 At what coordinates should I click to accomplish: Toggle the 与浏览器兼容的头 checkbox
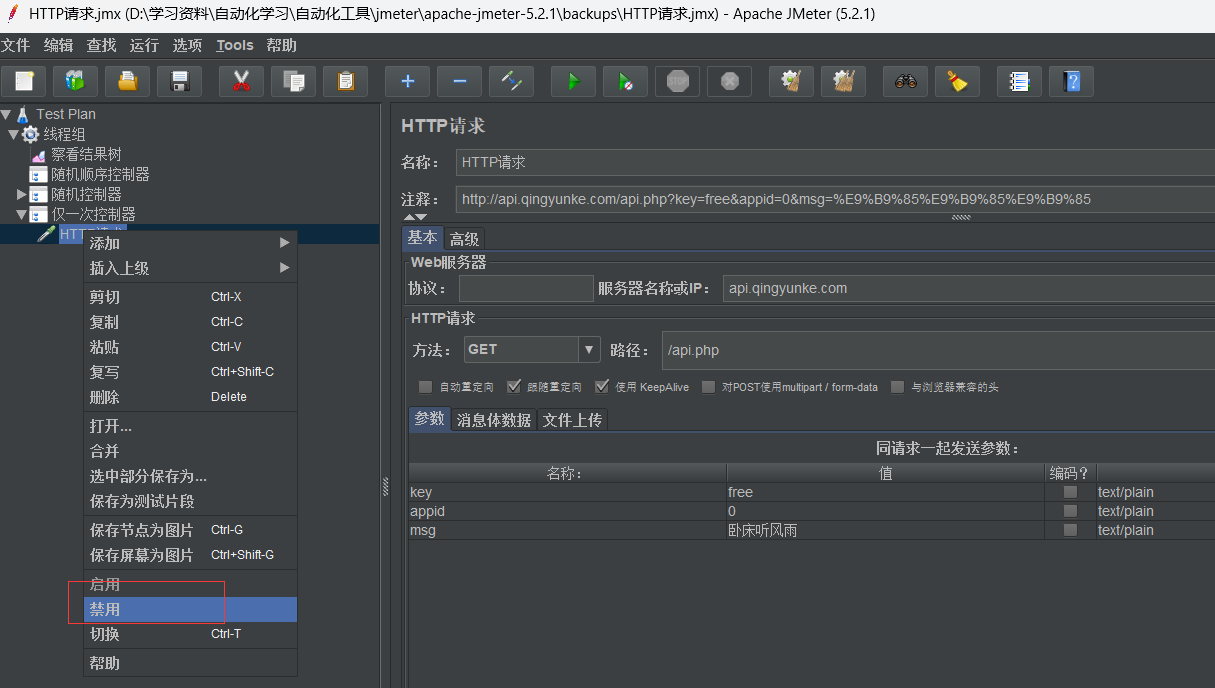[x=898, y=387]
